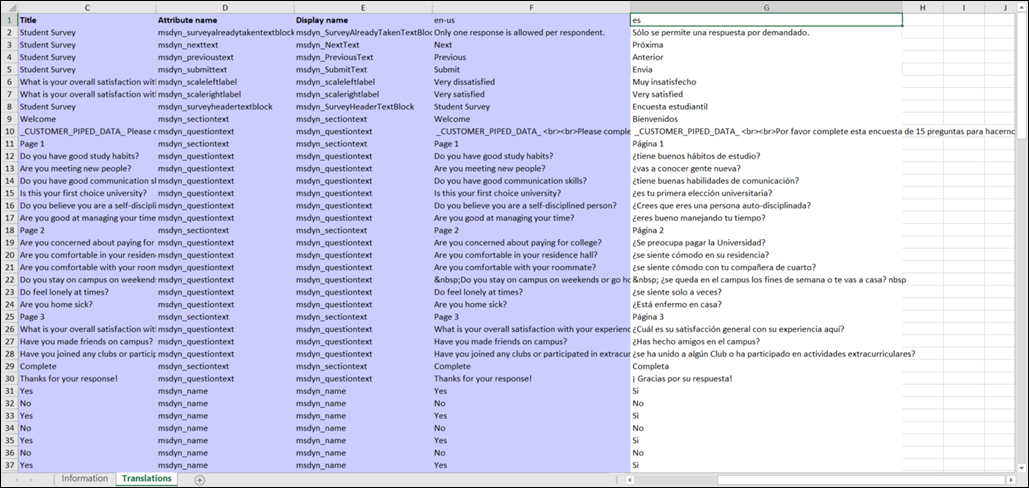Viewport: 1029px width, 488px height.
Task: Select the 'Envia' cell
Action: 766,70
